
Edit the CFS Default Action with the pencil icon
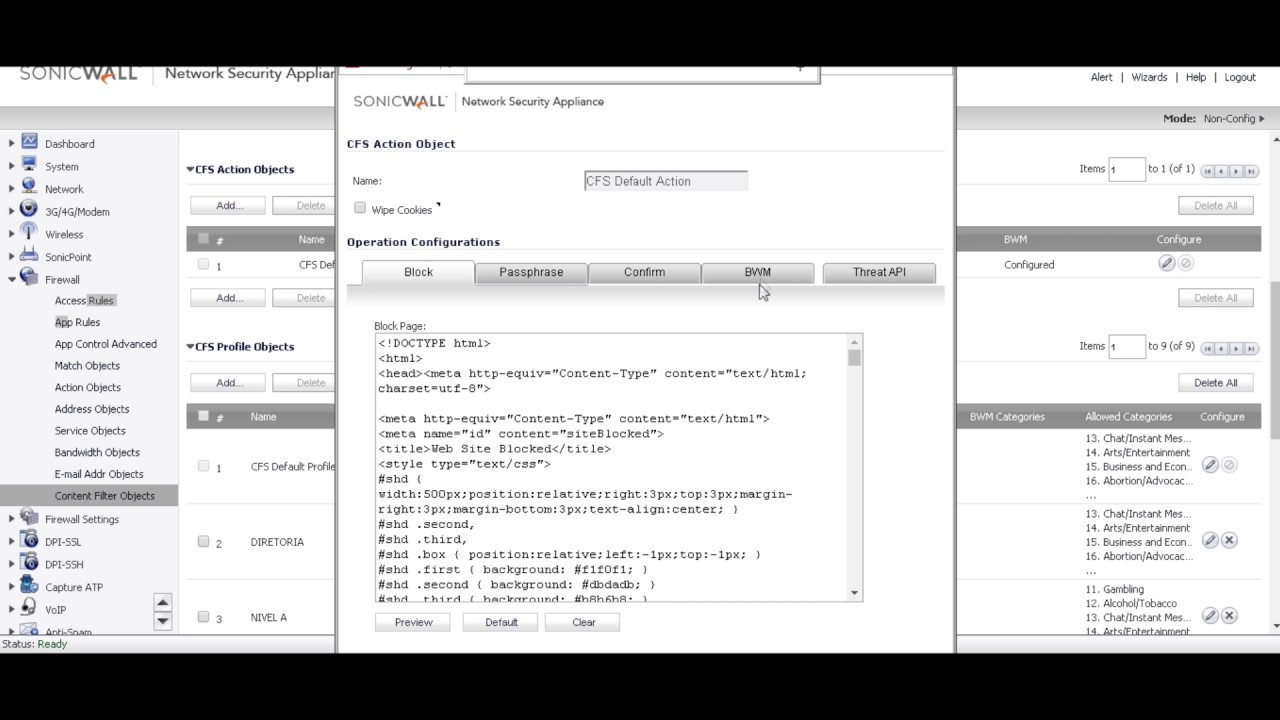pyautogui.click(x=1166, y=264)
